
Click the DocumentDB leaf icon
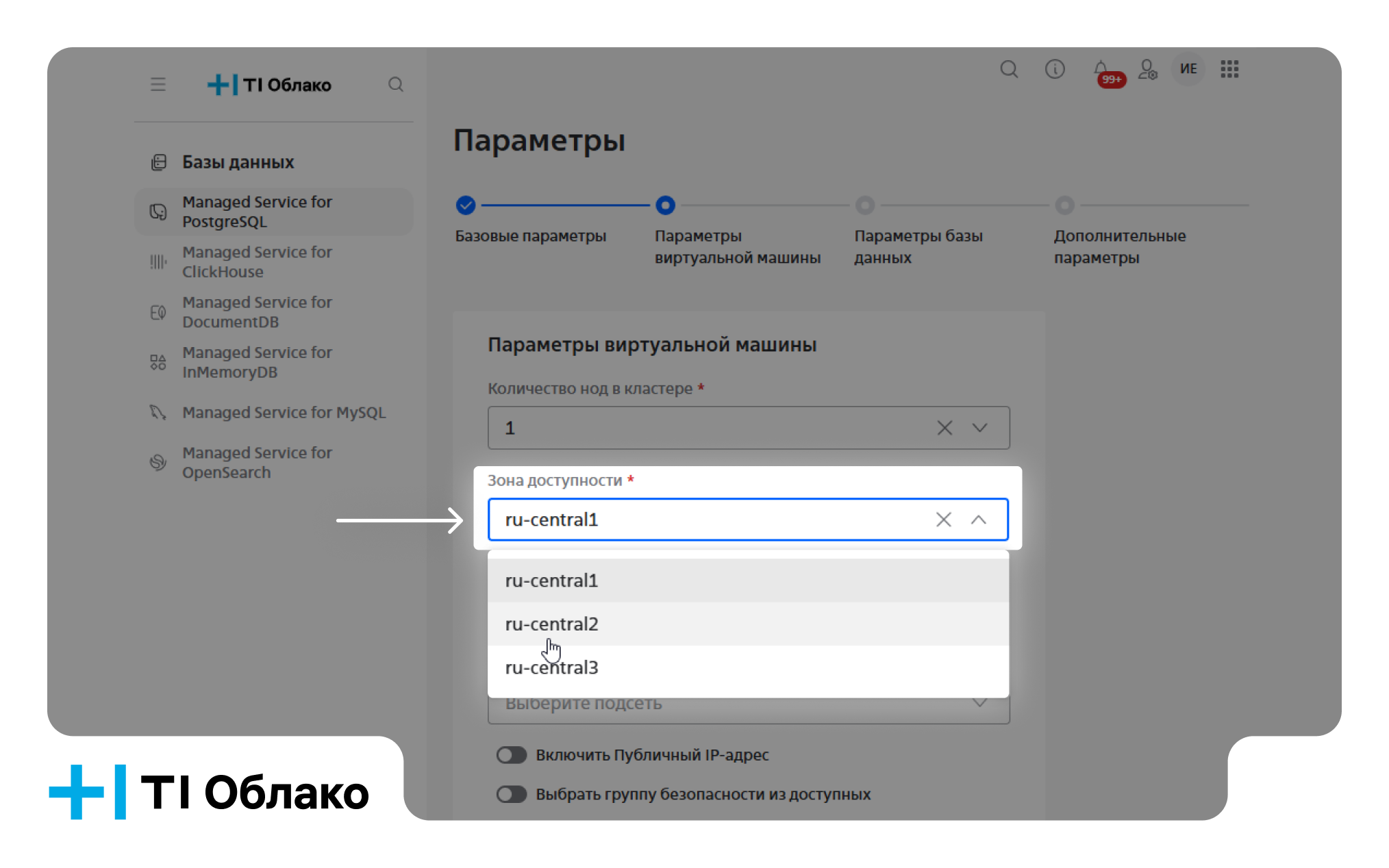click(158, 312)
